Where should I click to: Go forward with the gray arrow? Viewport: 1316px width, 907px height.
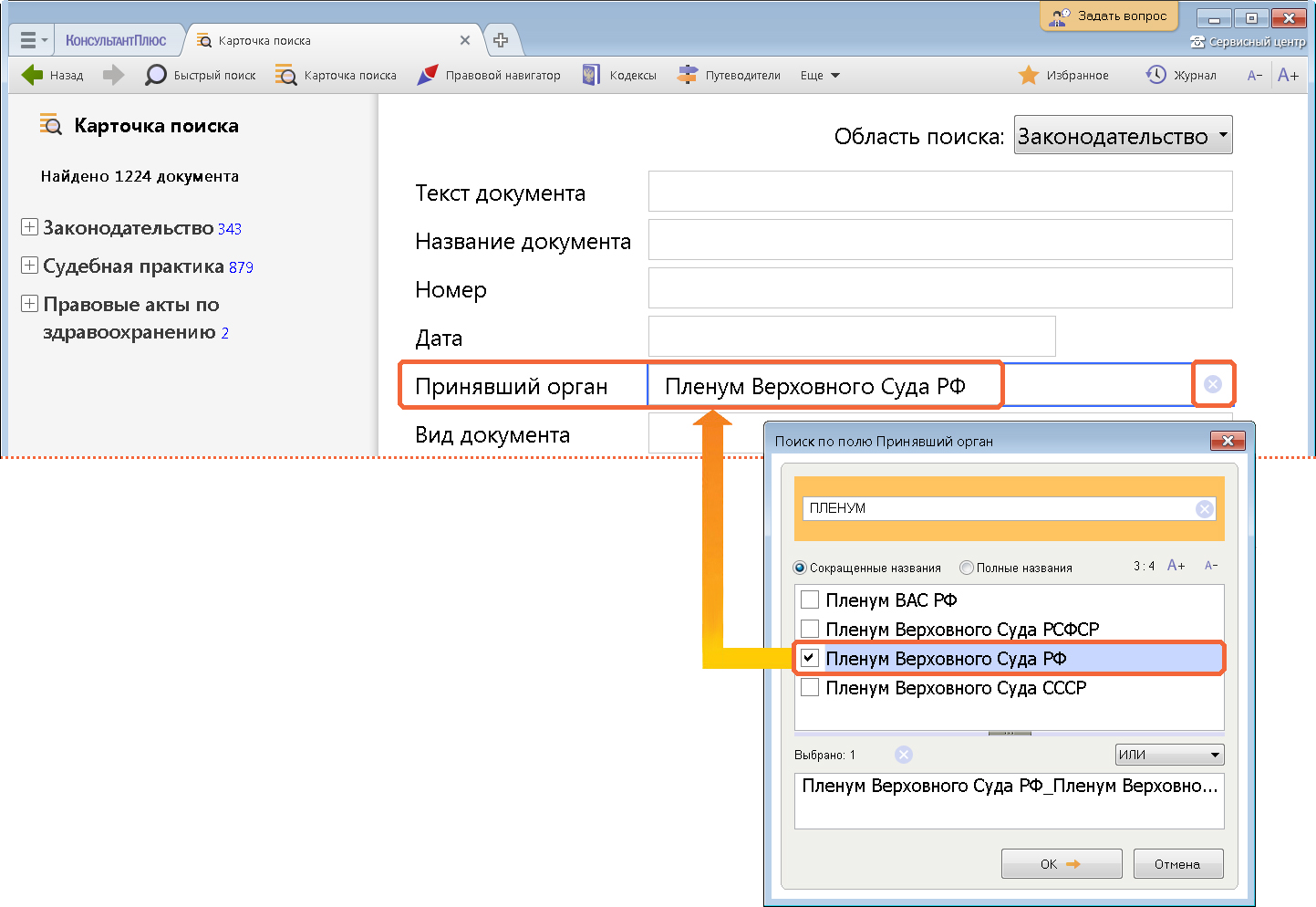point(113,75)
